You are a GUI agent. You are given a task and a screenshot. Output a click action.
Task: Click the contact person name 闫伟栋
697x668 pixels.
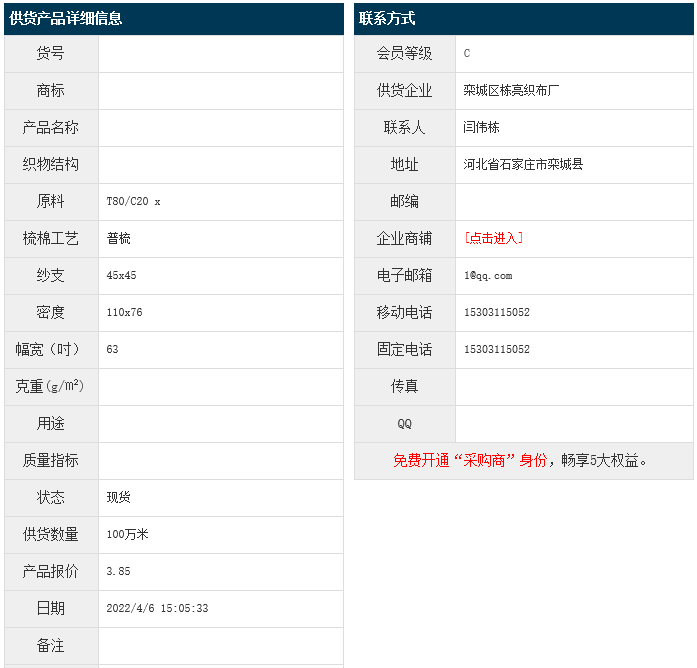[x=481, y=127]
